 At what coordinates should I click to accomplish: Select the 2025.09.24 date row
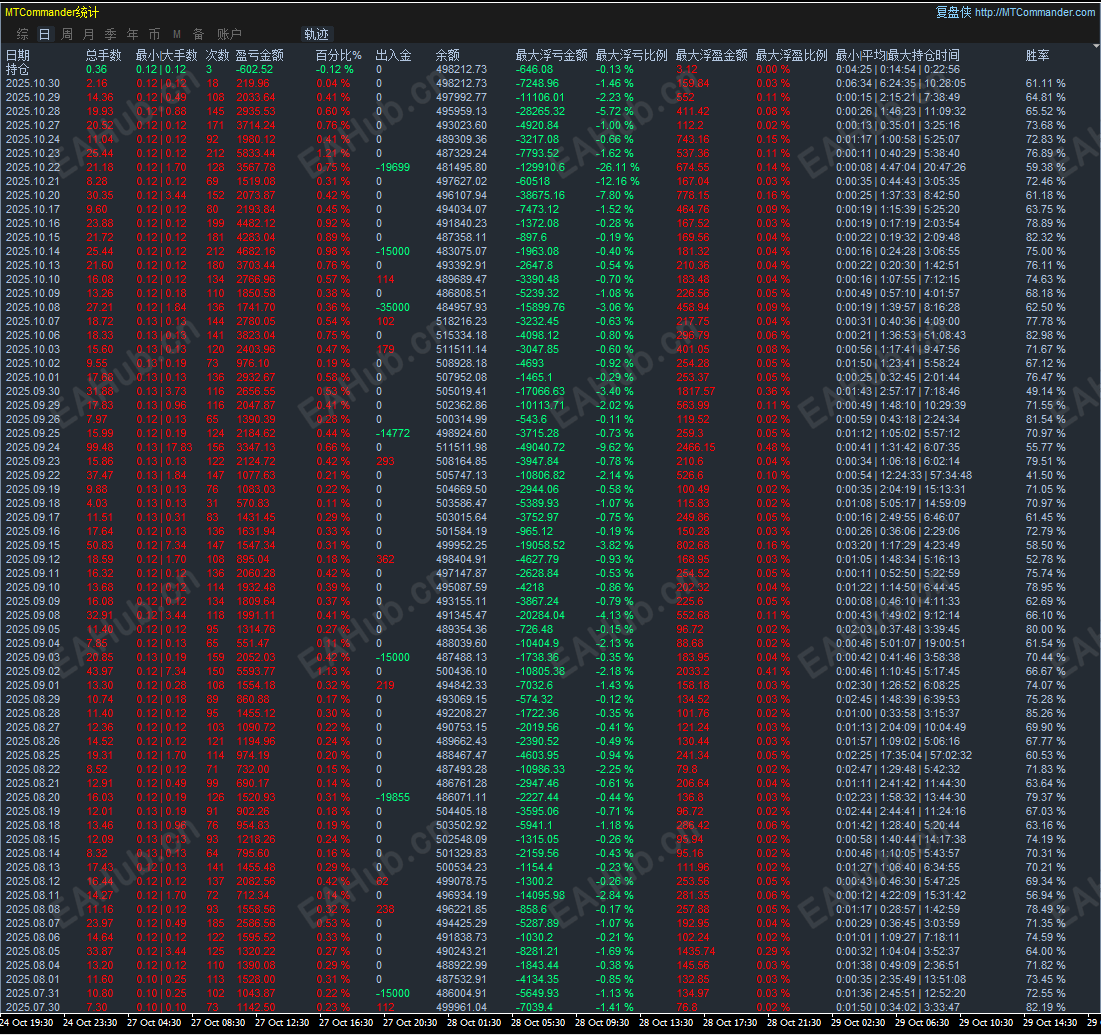pos(548,447)
